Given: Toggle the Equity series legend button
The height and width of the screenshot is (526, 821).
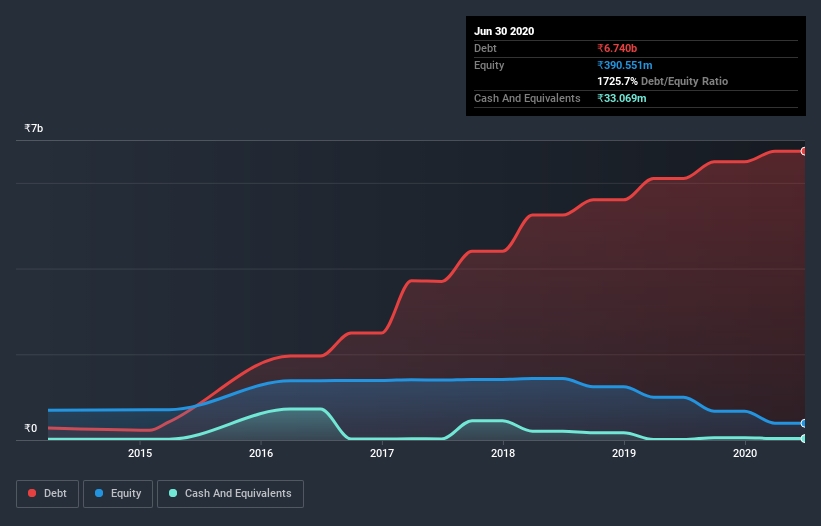Looking at the screenshot, I should coord(118,494).
